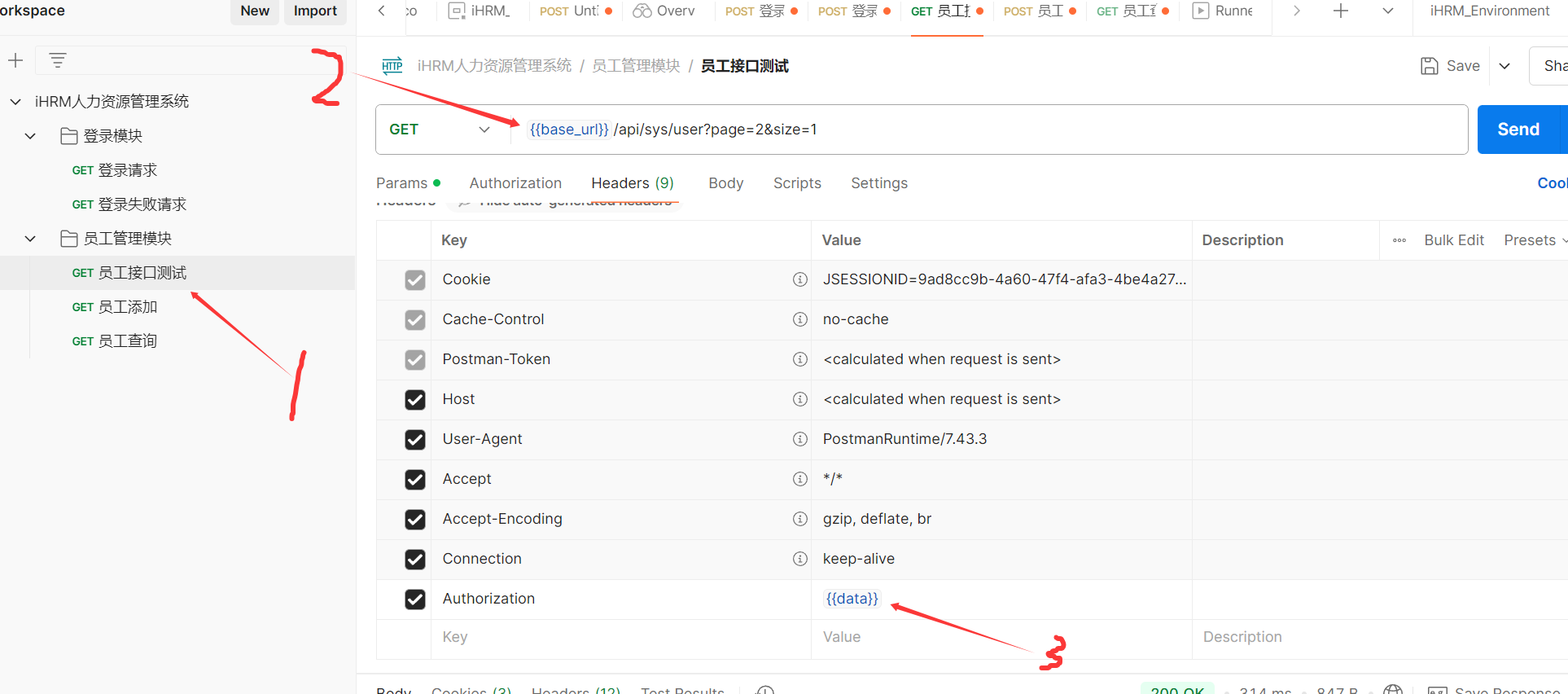Collapse the iHRM人力资源管理系统 collection
1568x694 pixels.
point(15,102)
